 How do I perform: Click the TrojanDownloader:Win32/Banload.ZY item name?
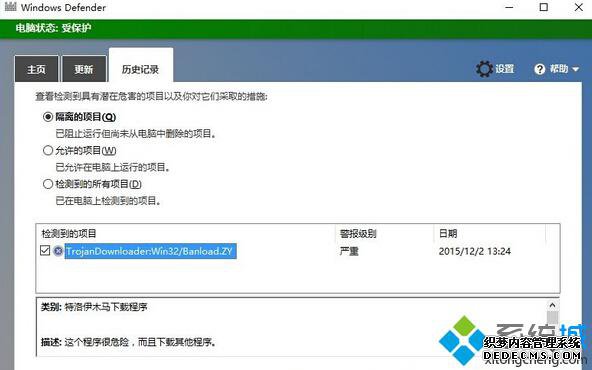pos(150,251)
